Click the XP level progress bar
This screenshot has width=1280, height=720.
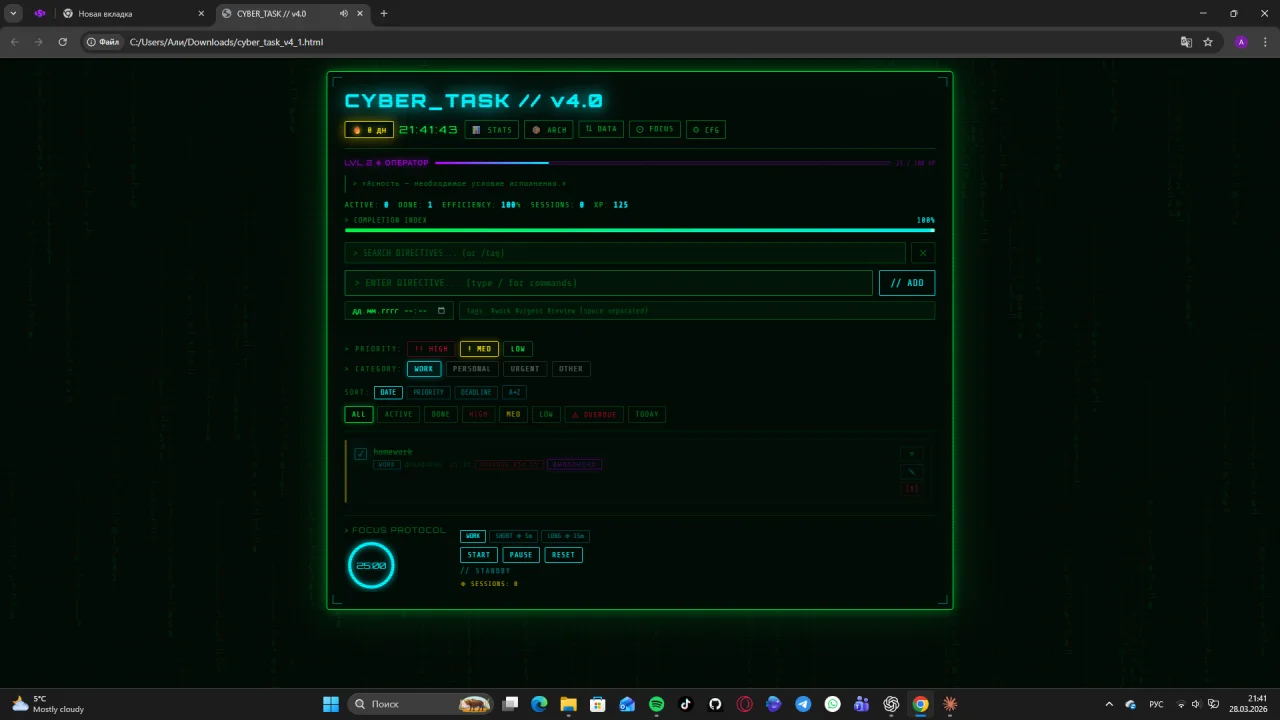pyautogui.click(x=662, y=163)
